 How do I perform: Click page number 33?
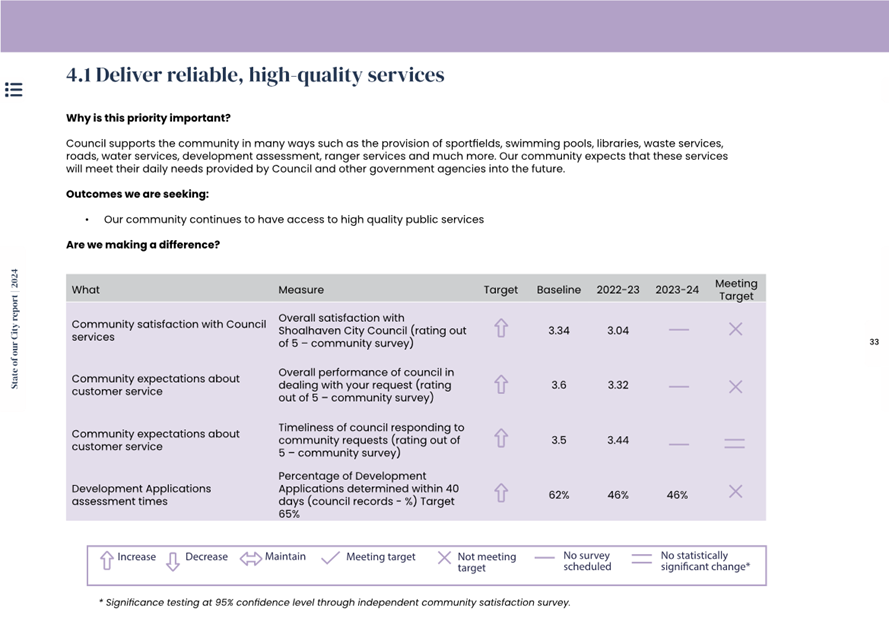[x=873, y=342]
